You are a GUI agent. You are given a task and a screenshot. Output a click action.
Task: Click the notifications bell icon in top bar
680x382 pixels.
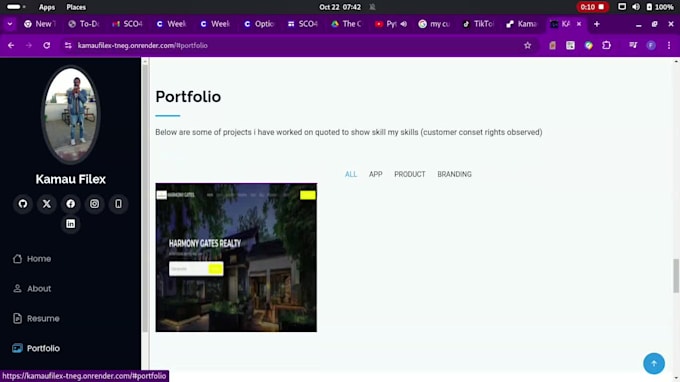(x=372, y=7)
